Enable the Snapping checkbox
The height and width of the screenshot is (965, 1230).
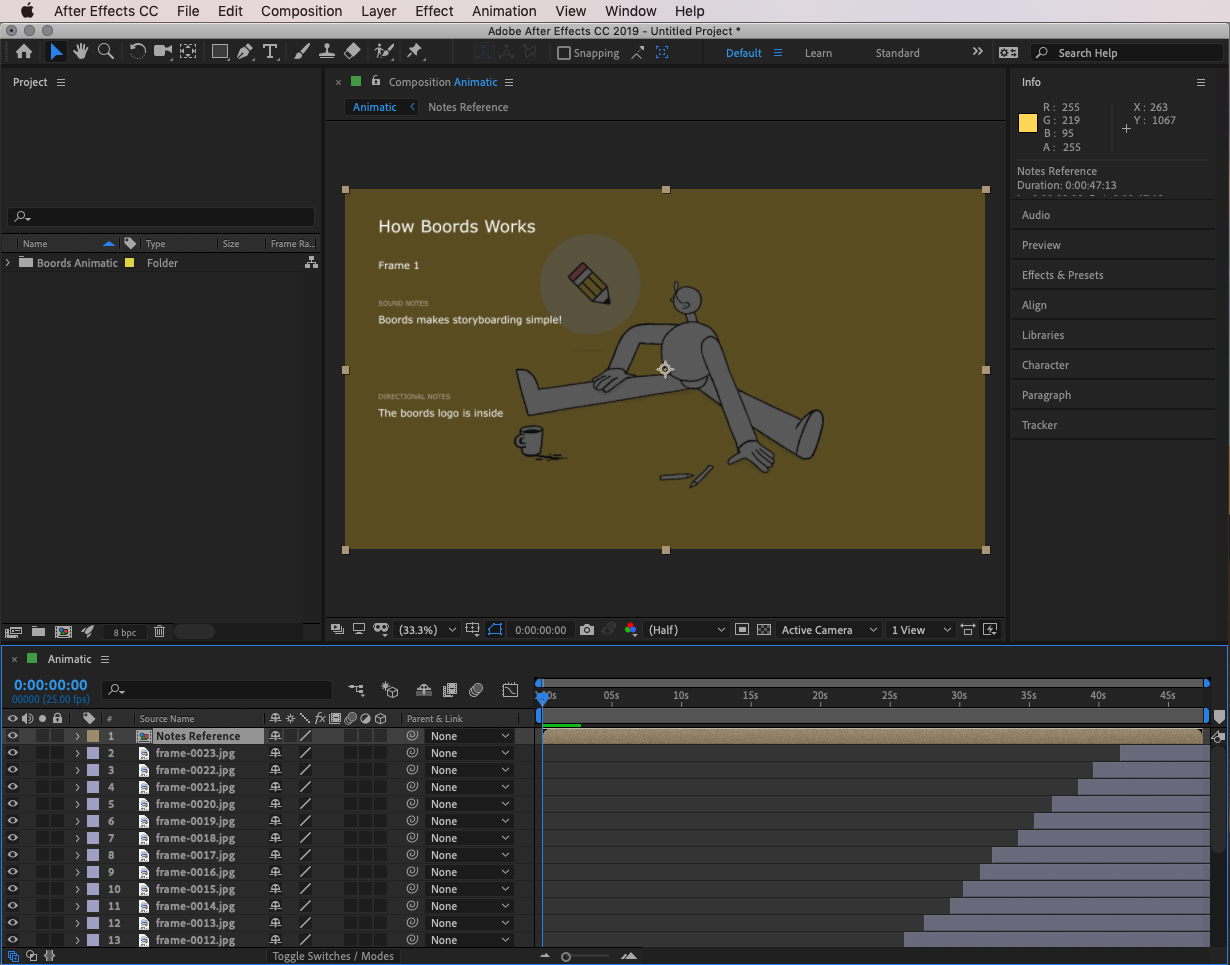click(x=564, y=53)
